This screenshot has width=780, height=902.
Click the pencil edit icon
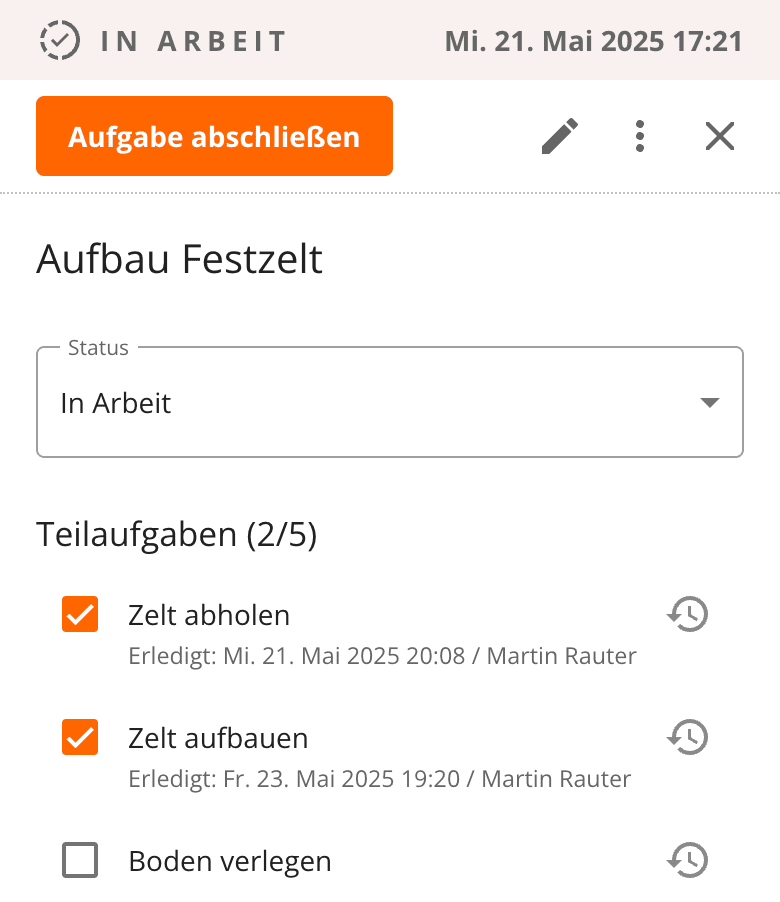560,136
